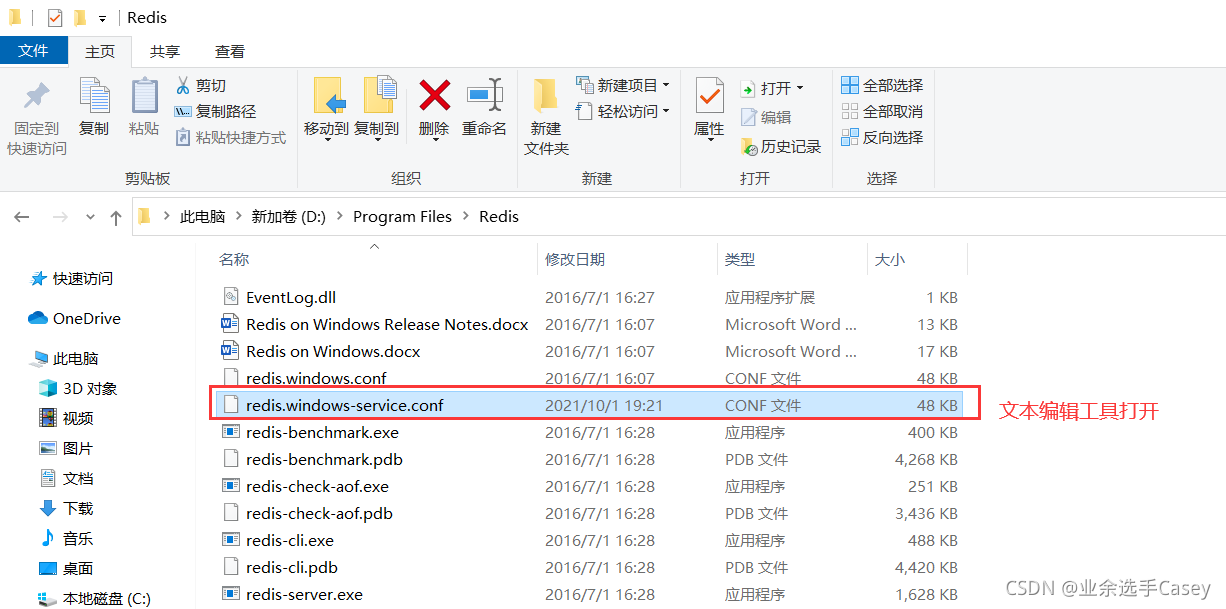Open 3D Objects (3D 对象) folder
This screenshot has width=1226, height=609.
tap(78, 388)
